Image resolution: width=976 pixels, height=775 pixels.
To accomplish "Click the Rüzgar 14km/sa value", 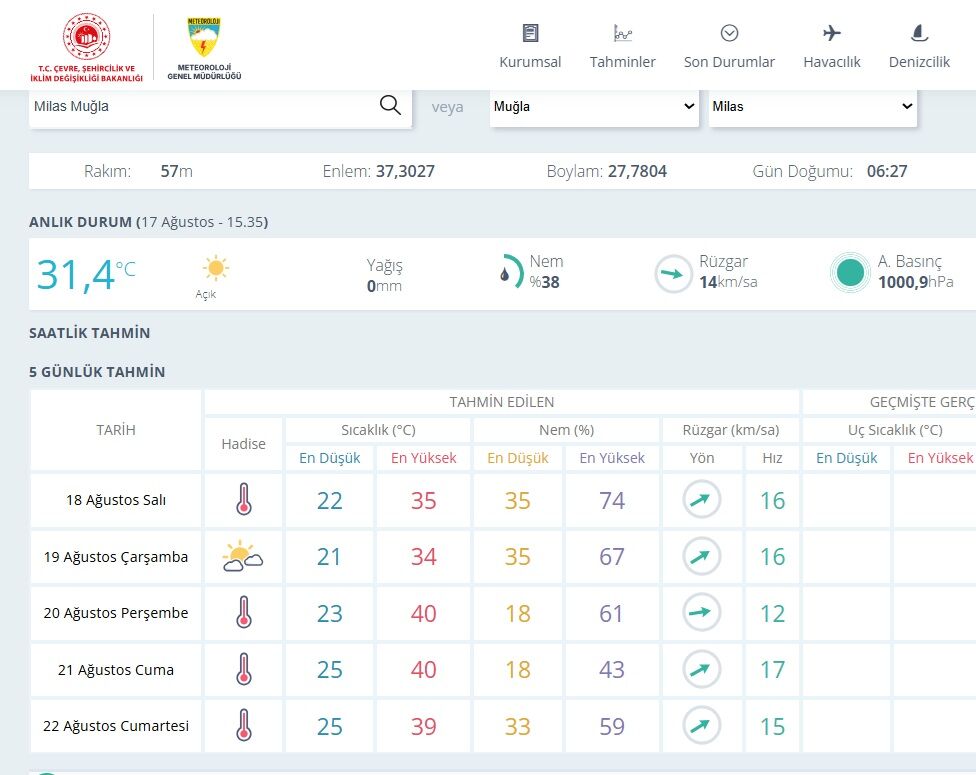I will click(728, 282).
